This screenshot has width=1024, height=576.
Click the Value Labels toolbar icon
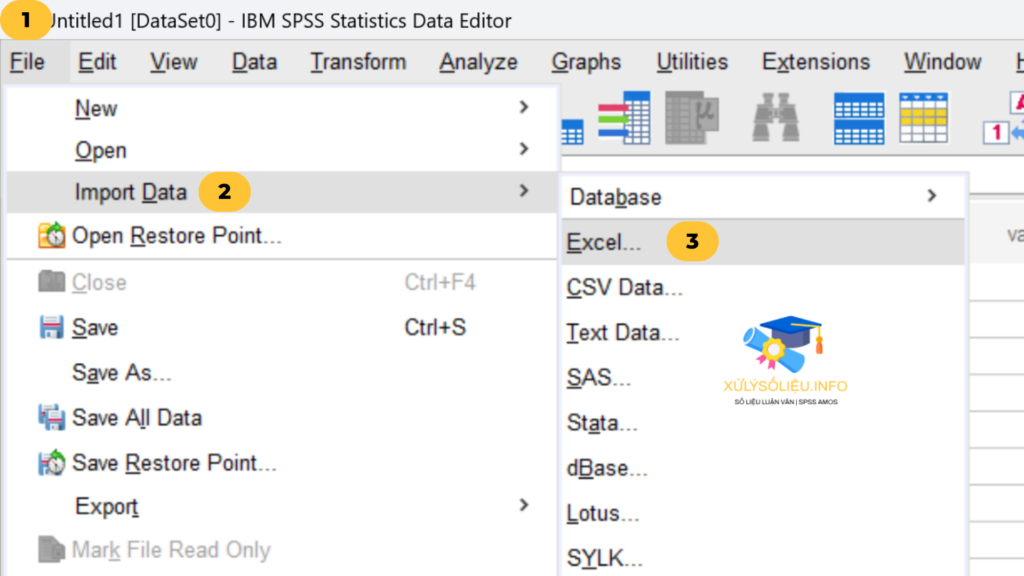tap(1004, 119)
